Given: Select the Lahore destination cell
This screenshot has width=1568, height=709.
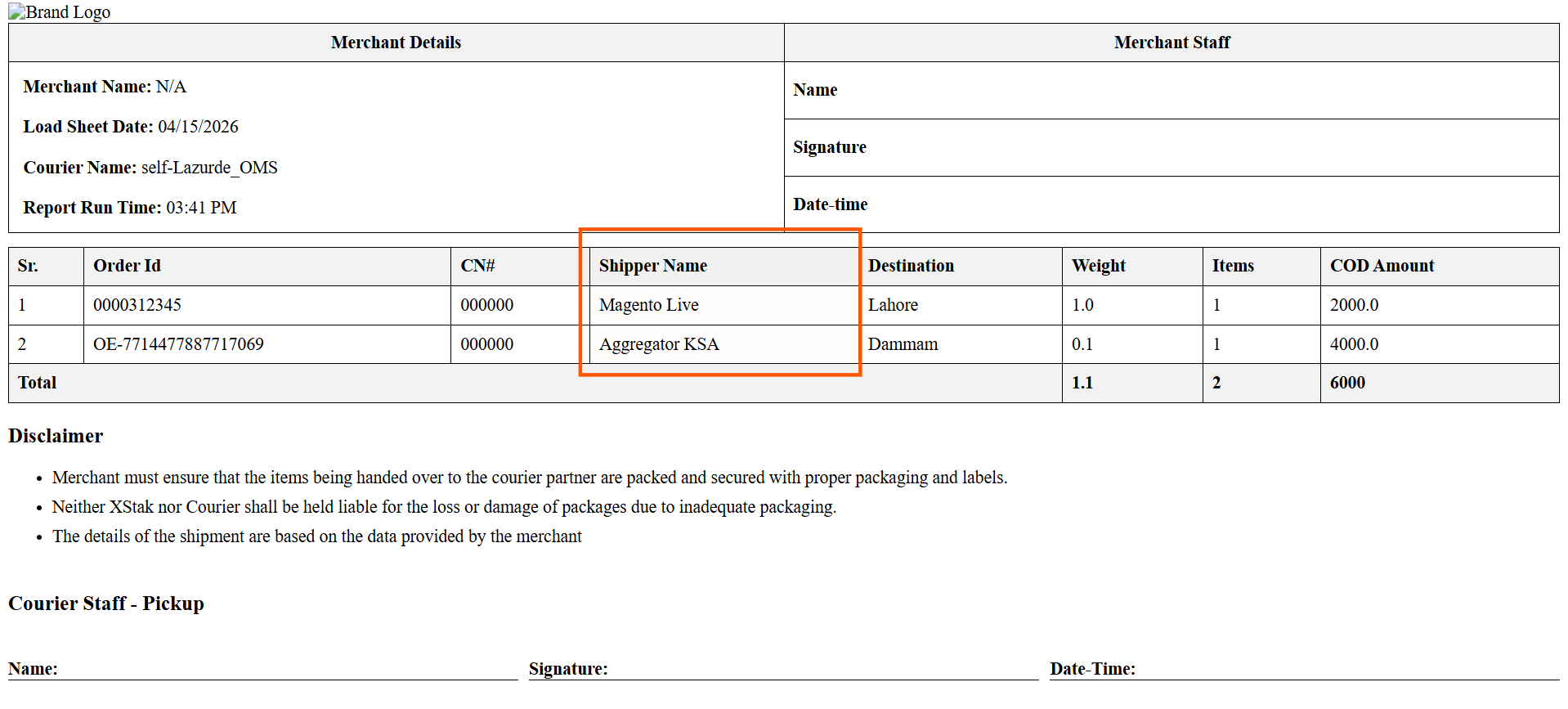Looking at the screenshot, I should [961, 305].
